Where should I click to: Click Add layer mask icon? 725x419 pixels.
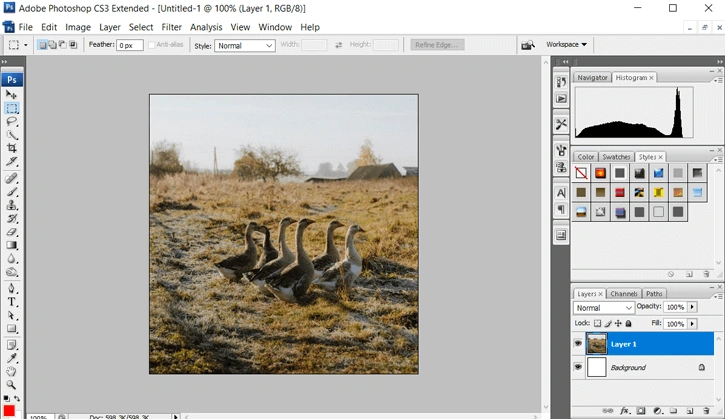[x=641, y=411]
